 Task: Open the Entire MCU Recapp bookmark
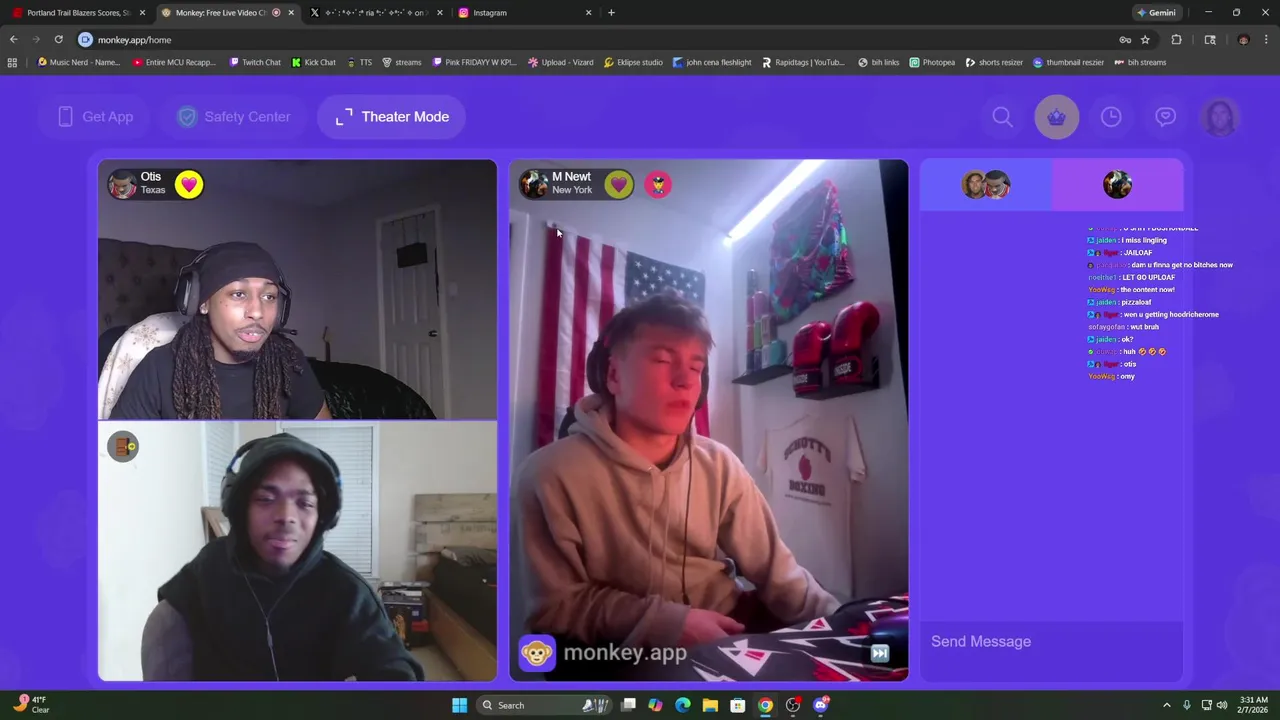(x=174, y=62)
